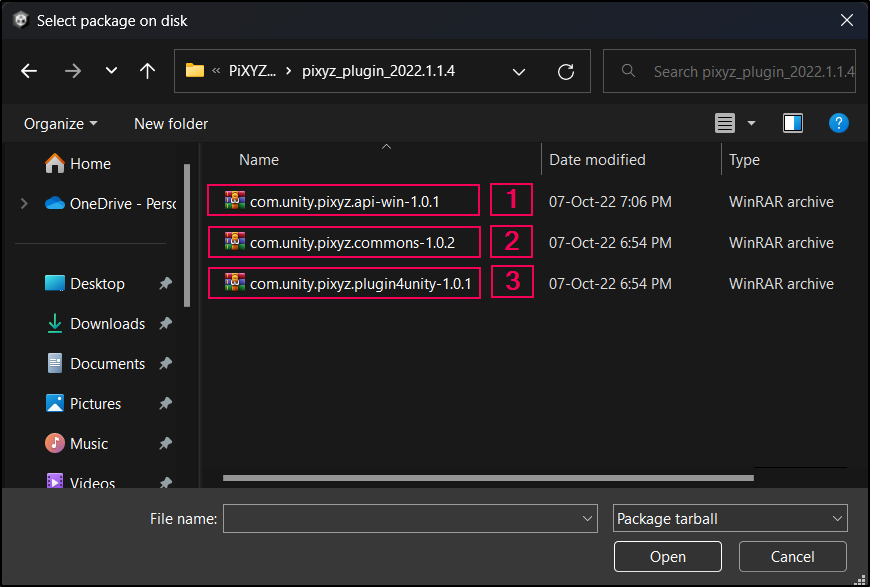The height and width of the screenshot is (587, 870).
Task: Click the view layout list icon
Action: (725, 123)
